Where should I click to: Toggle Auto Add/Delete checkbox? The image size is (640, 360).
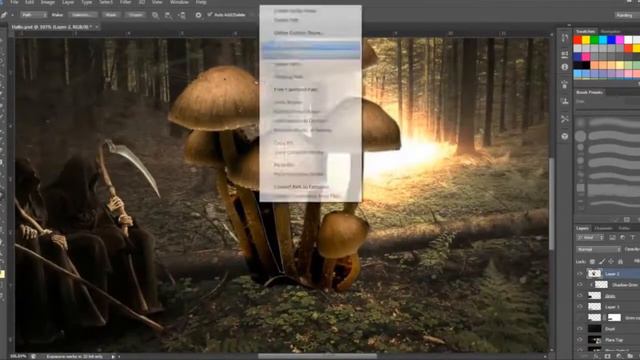210,15
